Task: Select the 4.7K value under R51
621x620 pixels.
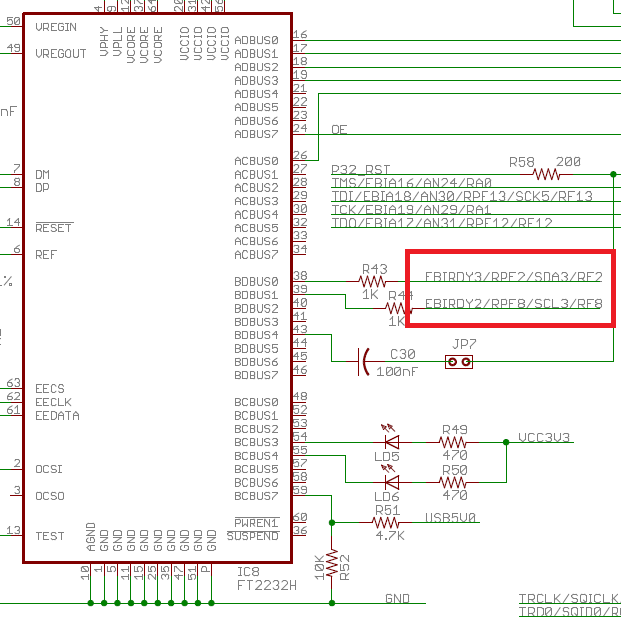Action: tap(390, 536)
